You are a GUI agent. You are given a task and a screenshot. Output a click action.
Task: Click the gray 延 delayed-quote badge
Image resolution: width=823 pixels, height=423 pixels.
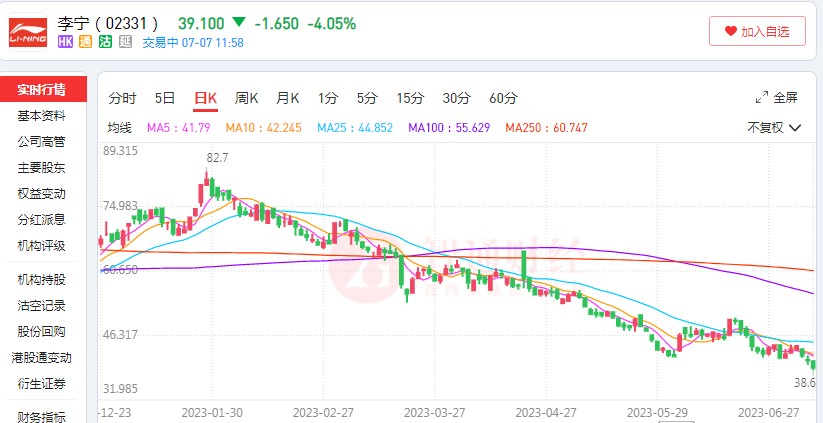(x=125, y=42)
